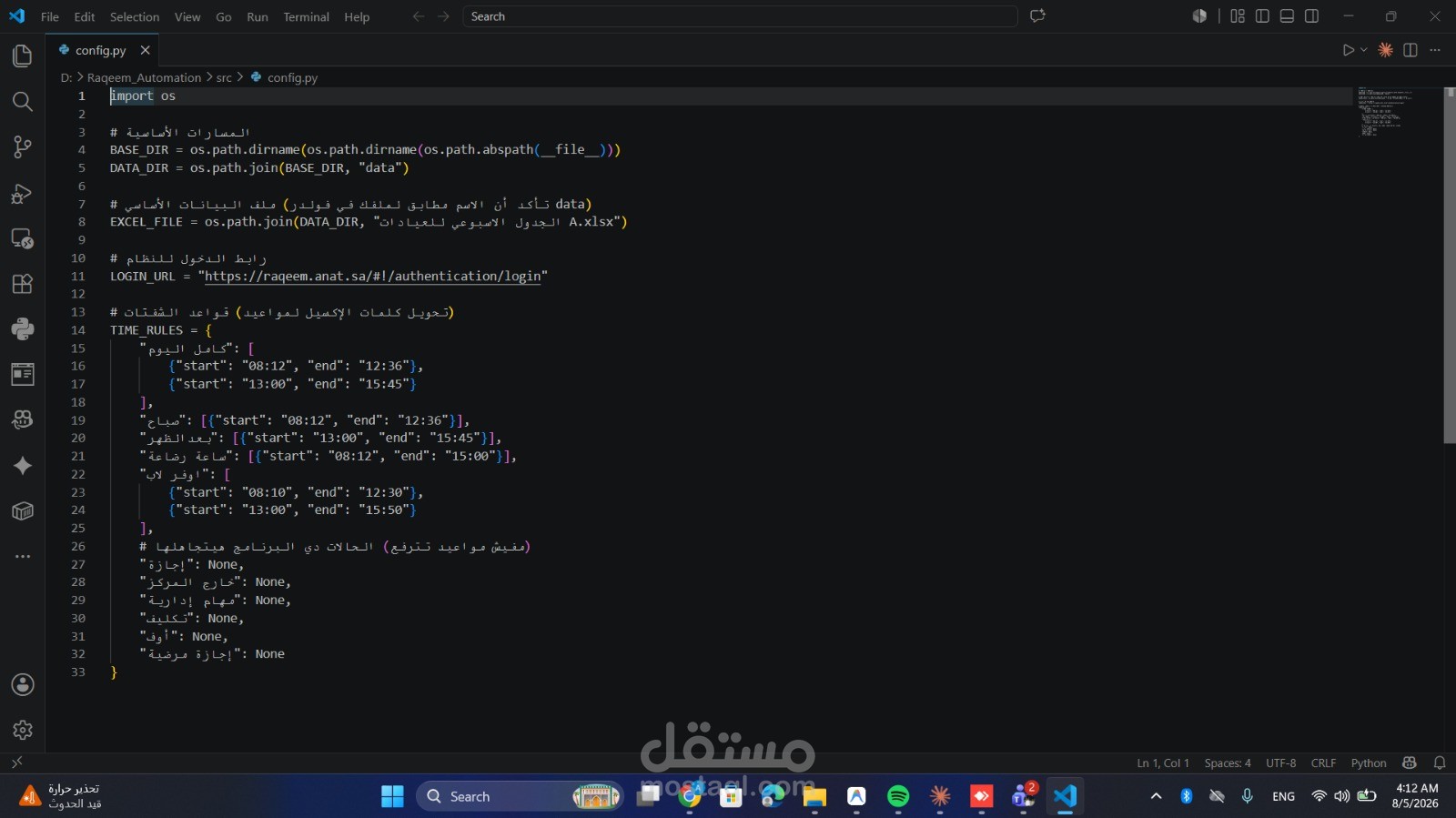
Task: Open the Source Control view
Action: (23, 147)
